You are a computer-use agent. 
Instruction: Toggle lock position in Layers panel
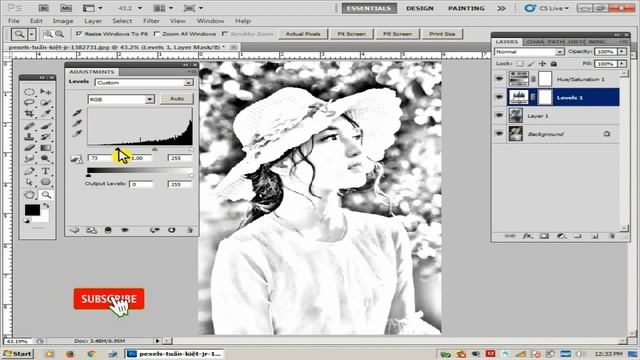[542, 64]
